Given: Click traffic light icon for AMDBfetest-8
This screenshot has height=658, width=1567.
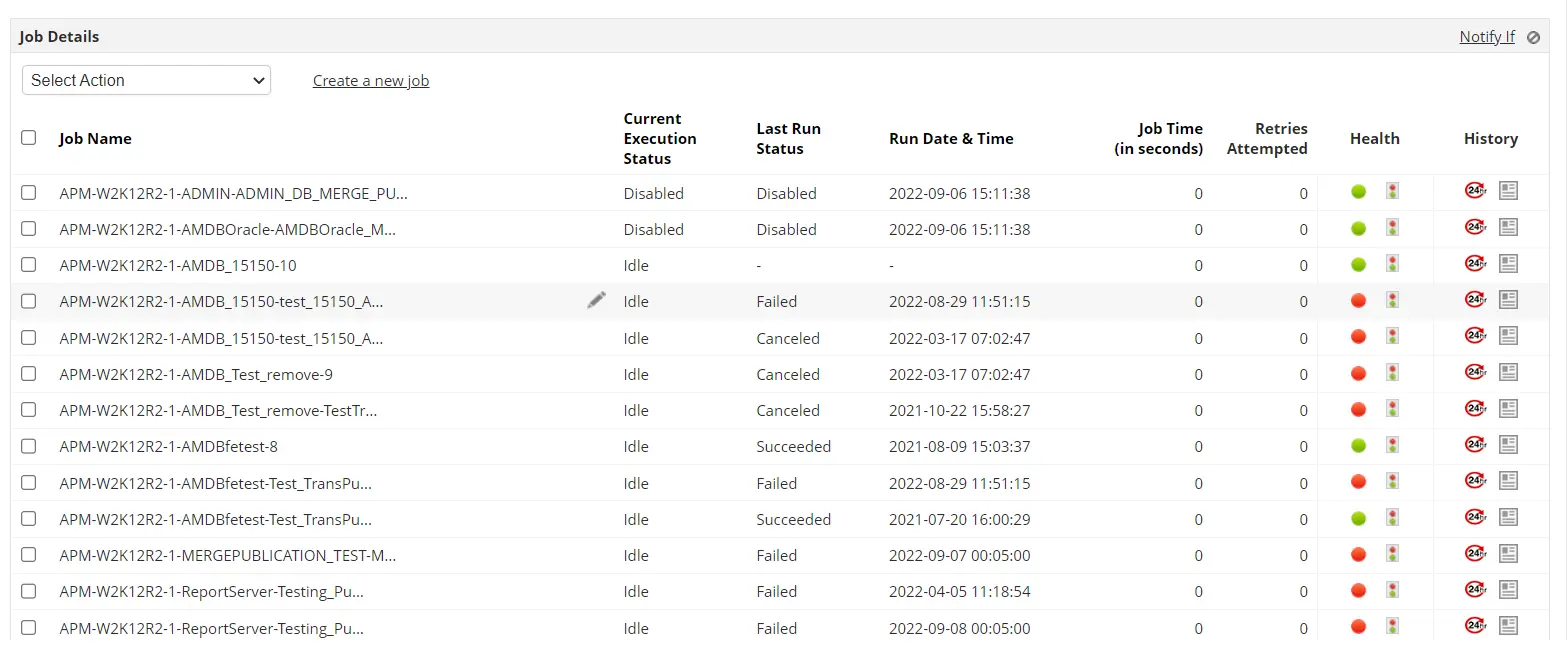Looking at the screenshot, I should click(x=1392, y=445).
